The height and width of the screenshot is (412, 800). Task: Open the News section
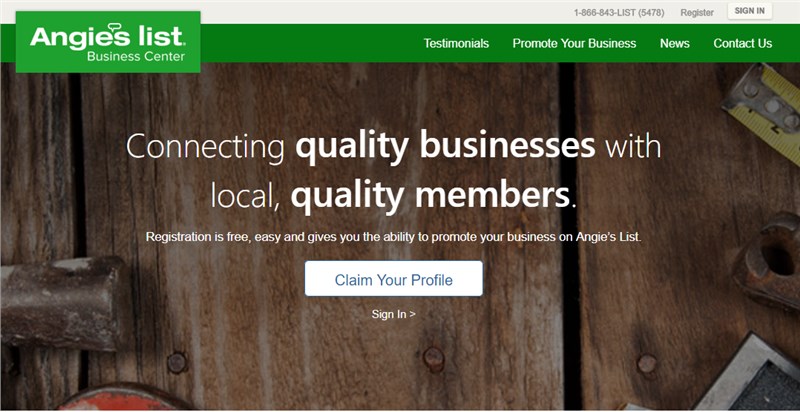[674, 43]
